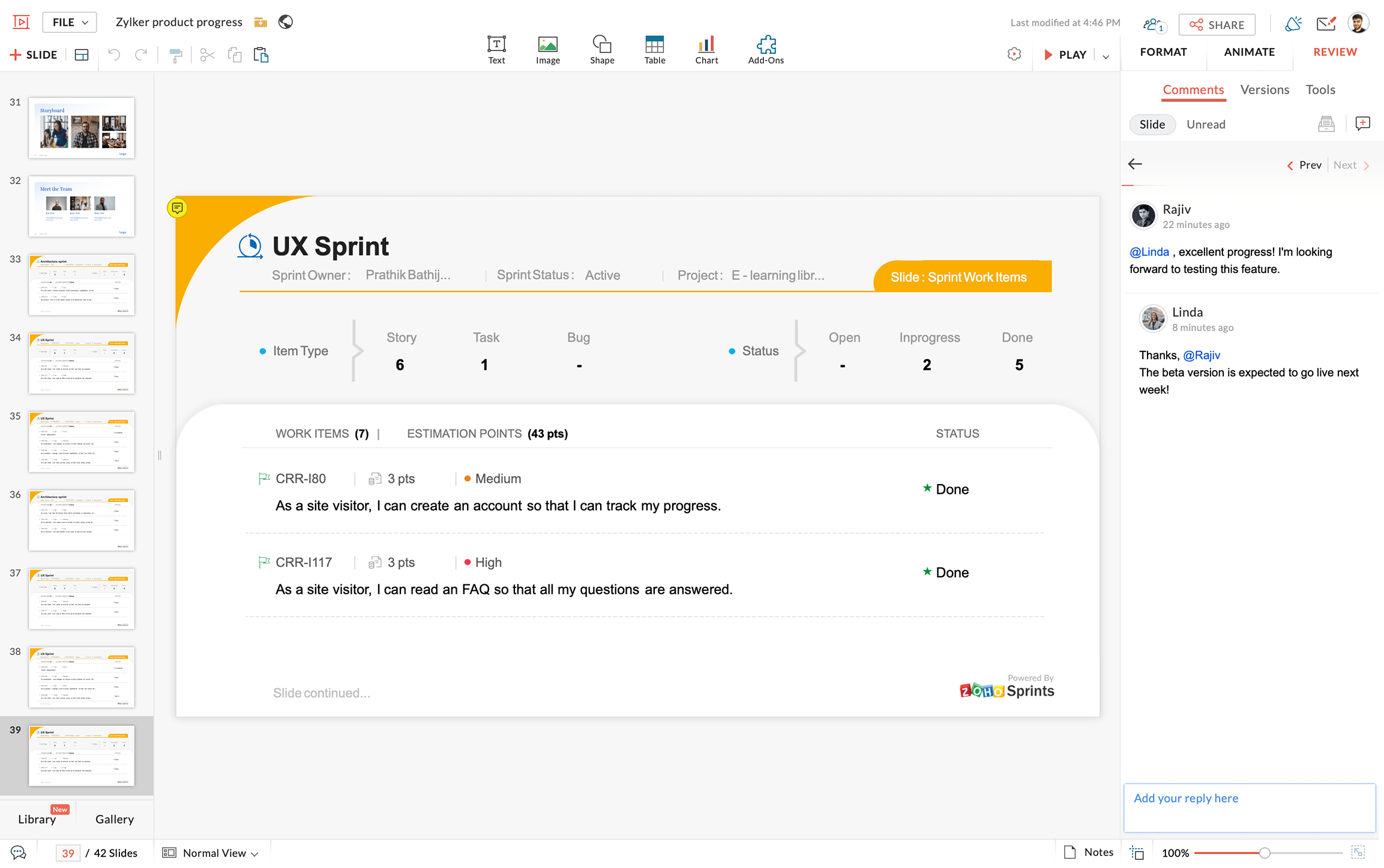Expand the PLAY options arrow

[1106, 56]
